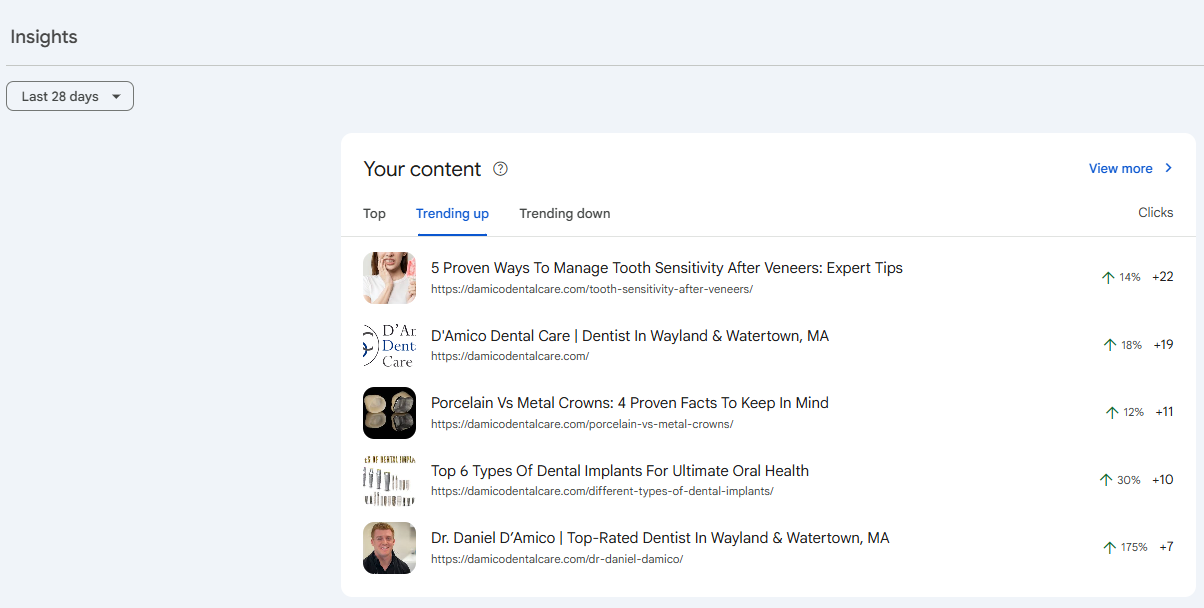The image size is (1204, 608).
Task: Switch to the Trending down tab
Action: (x=565, y=213)
